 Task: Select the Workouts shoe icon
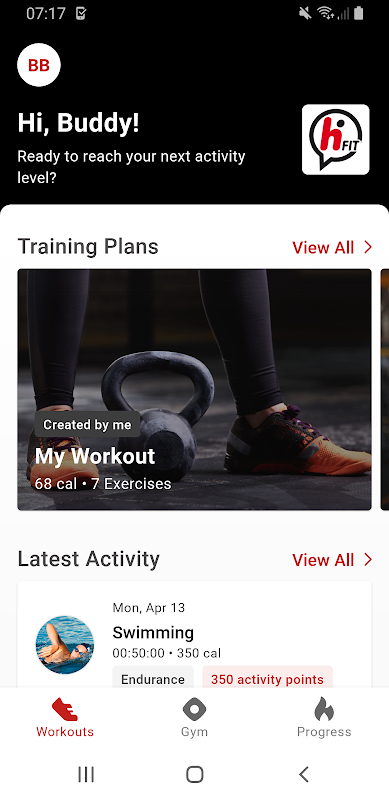[65, 710]
